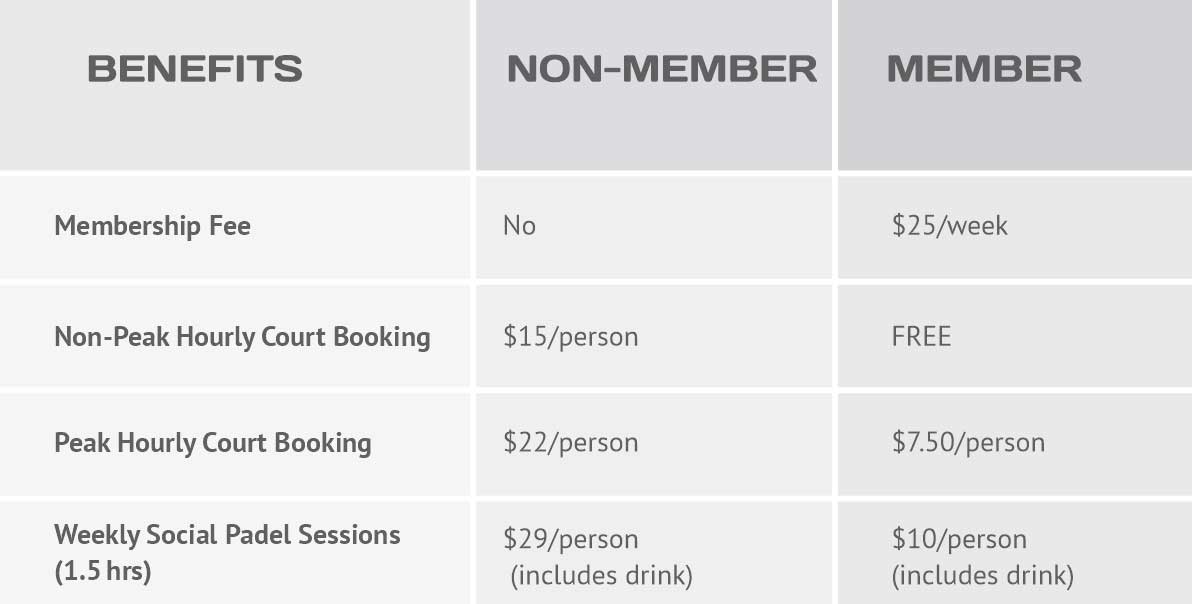This screenshot has height=604, width=1192.
Task: Click the Peak Hourly Court Booking label
Action: click(x=212, y=443)
